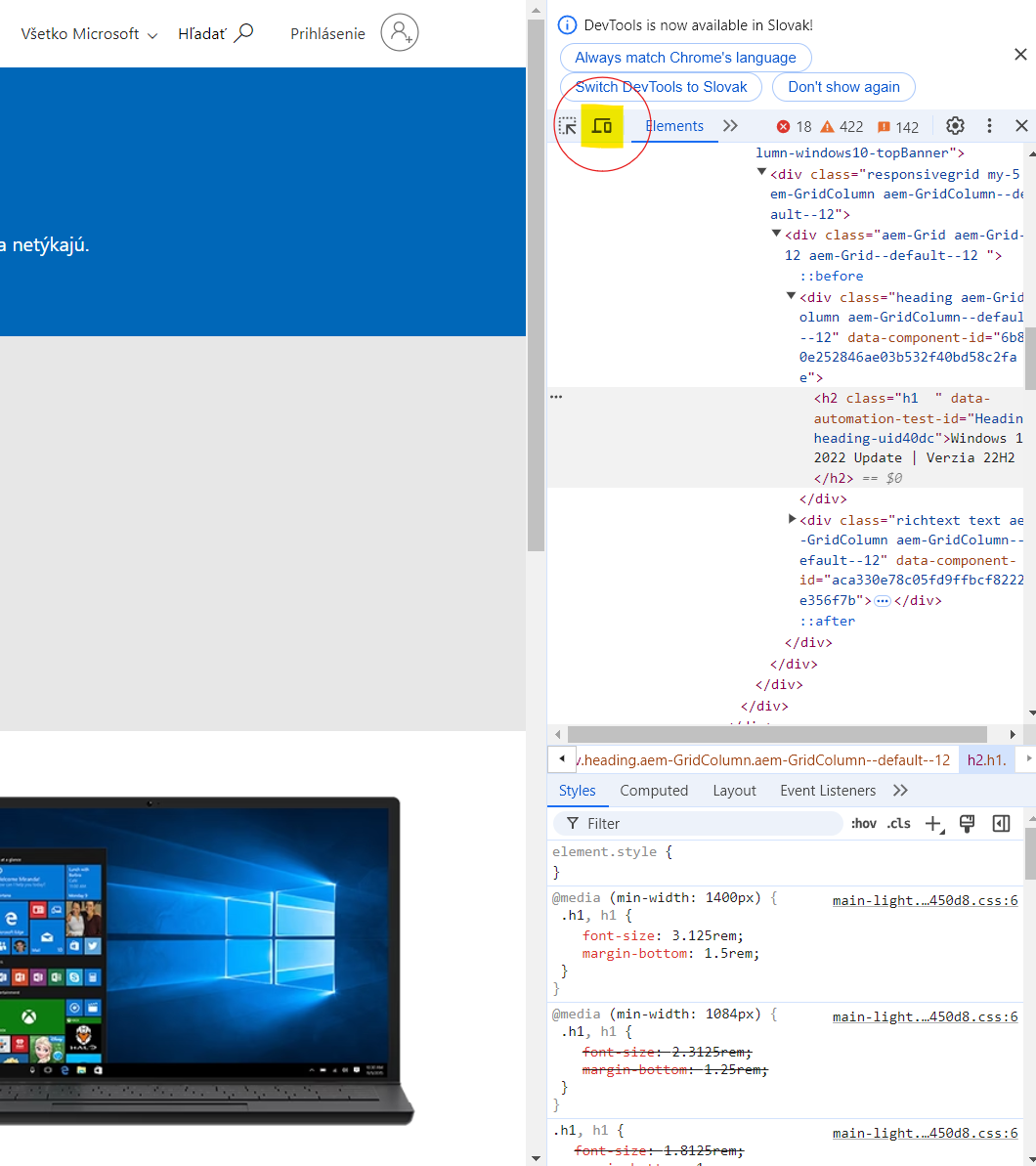1036x1166 pixels.
Task: Collapse the aem-Grid div node
Action: (776, 234)
